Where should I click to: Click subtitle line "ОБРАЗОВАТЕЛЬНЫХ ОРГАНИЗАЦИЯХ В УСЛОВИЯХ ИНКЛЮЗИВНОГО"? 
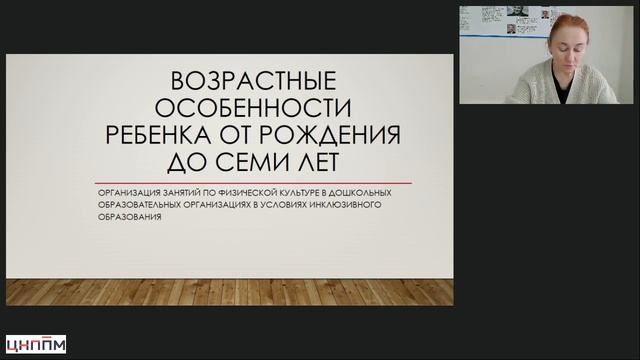(x=240, y=204)
